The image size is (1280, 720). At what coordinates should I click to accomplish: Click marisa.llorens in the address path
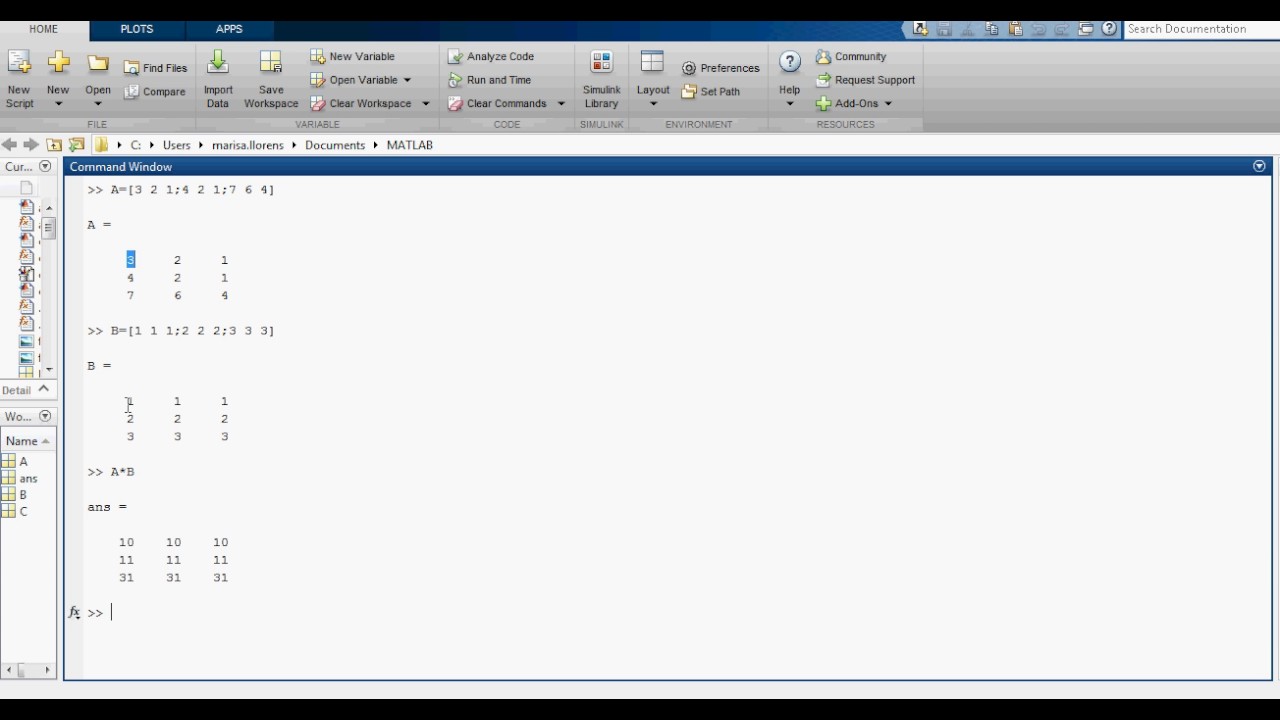point(248,145)
